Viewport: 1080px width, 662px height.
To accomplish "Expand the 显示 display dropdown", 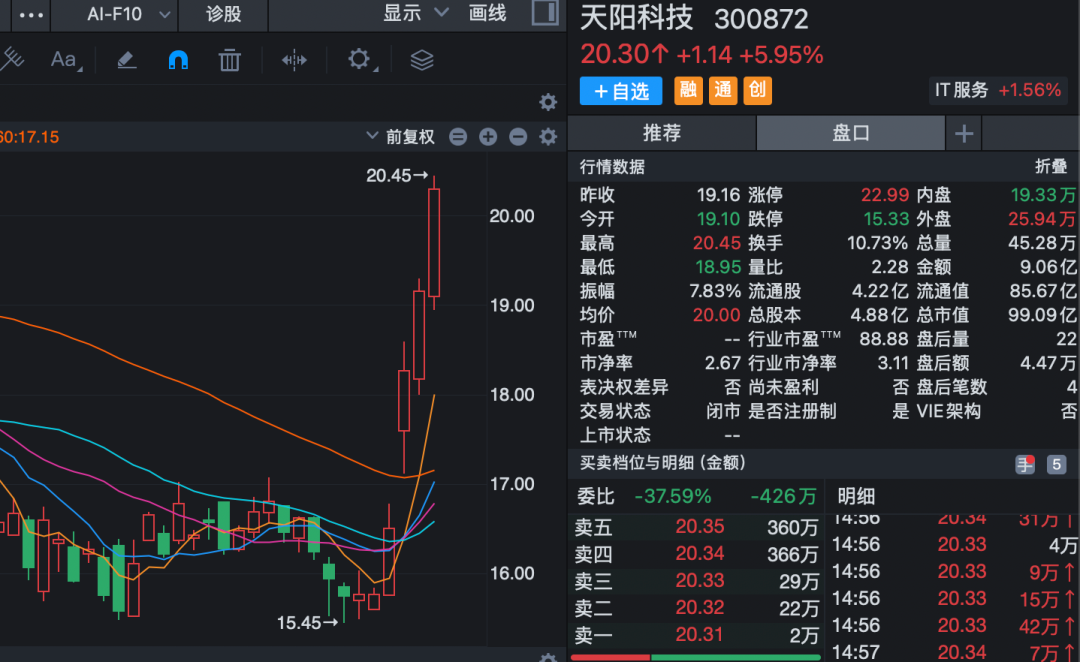I will (x=416, y=13).
